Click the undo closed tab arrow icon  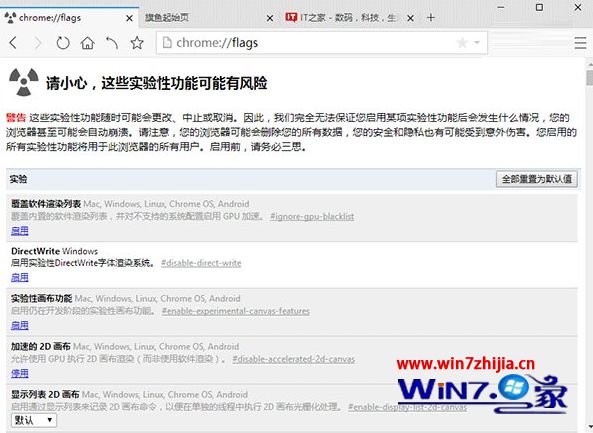click(112, 43)
